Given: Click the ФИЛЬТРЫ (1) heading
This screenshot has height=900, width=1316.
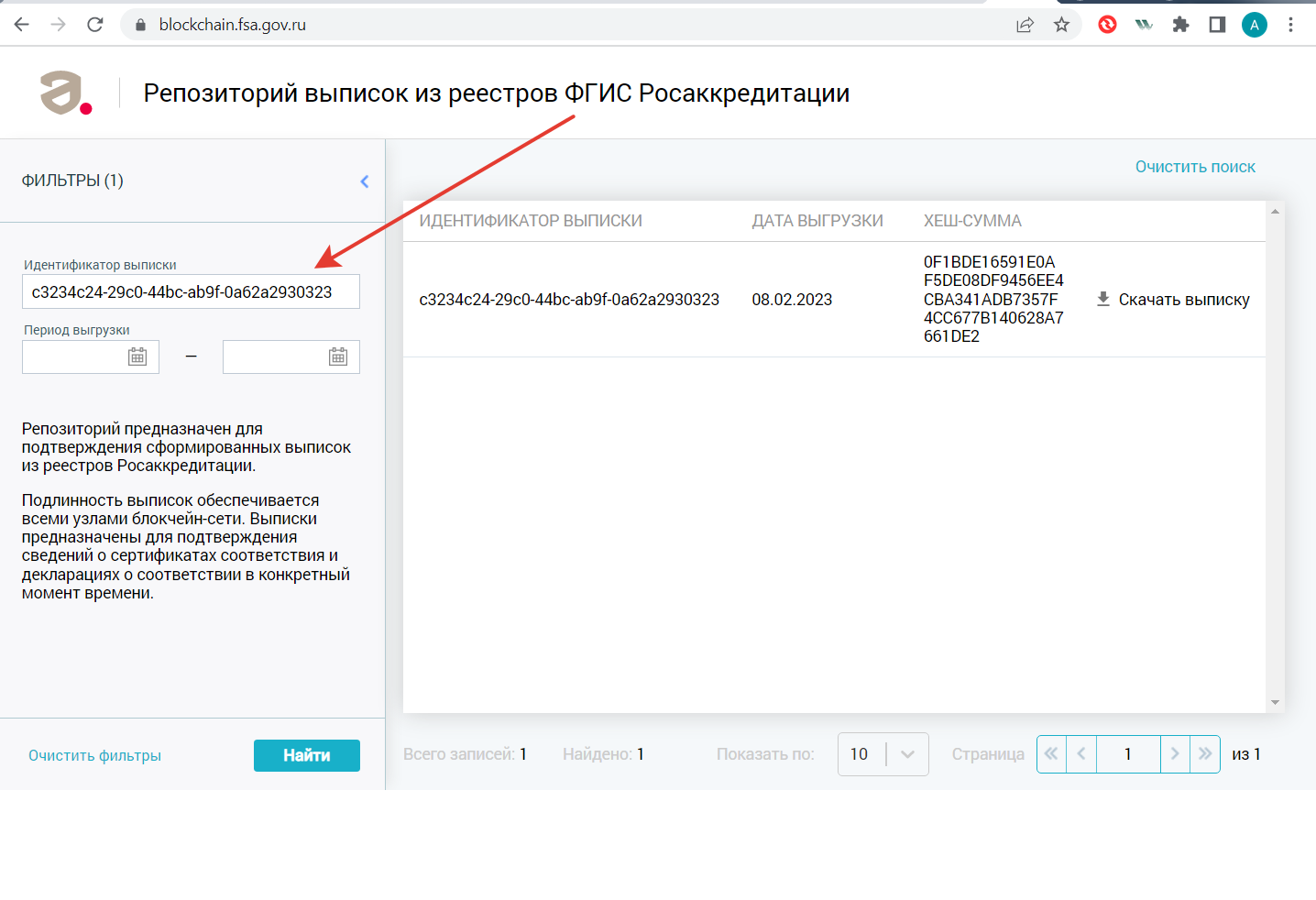Looking at the screenshot, I should 72,181.
